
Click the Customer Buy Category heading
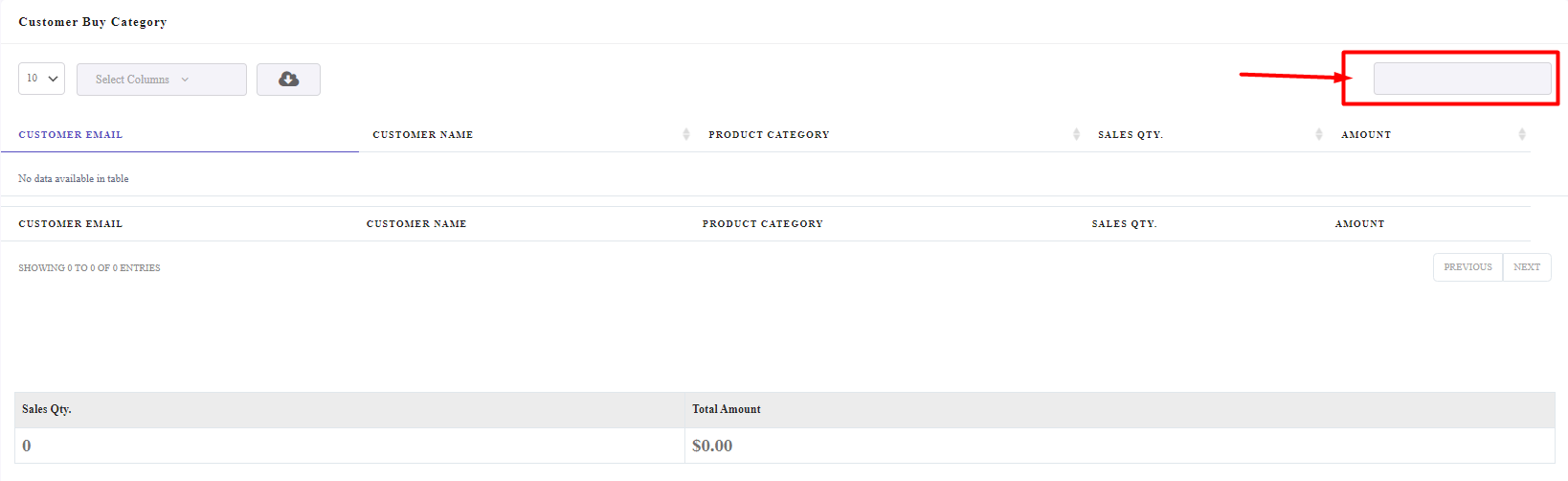point(93,22)
